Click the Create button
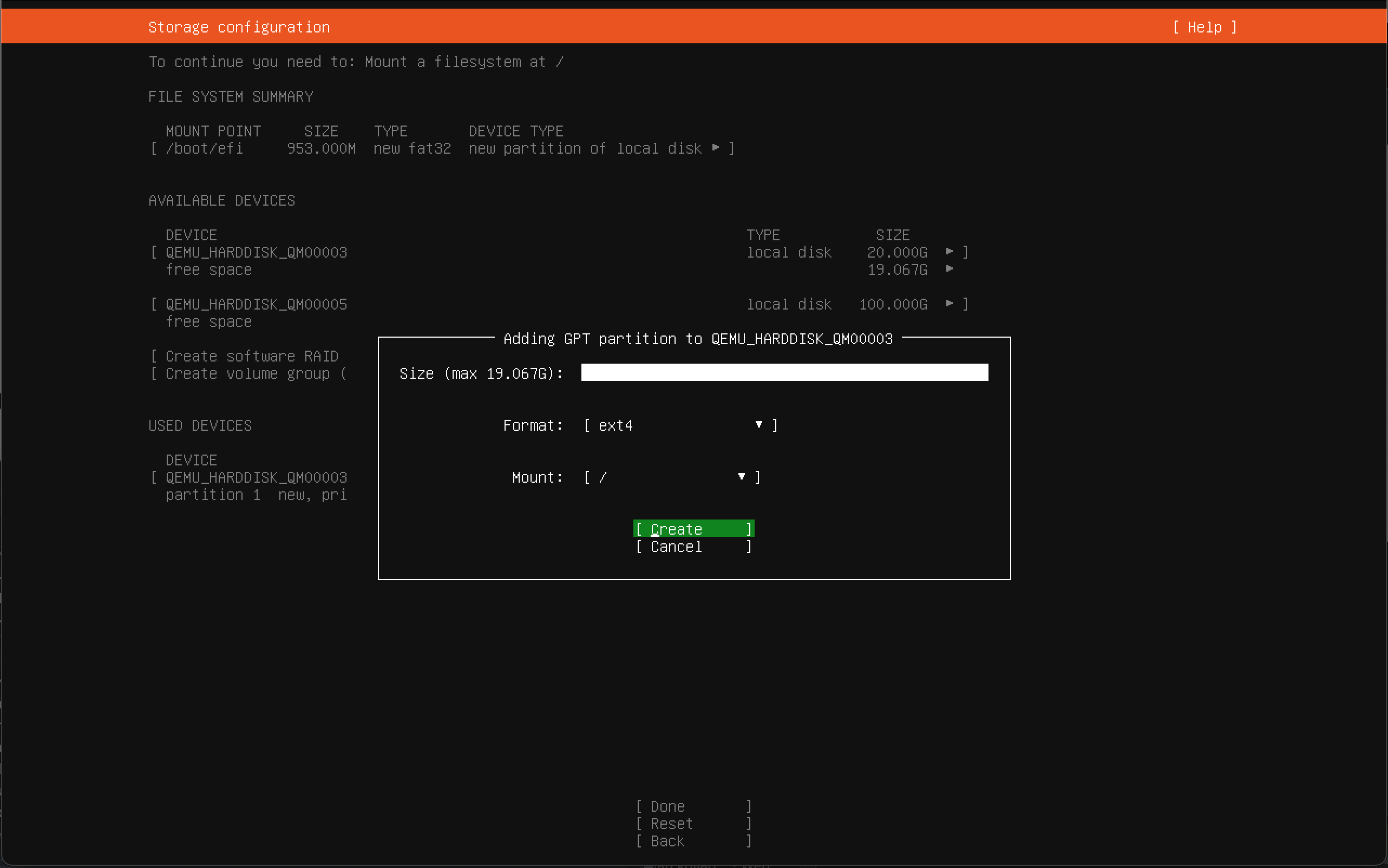1388x868 pixels. click(x=693, y=528)
